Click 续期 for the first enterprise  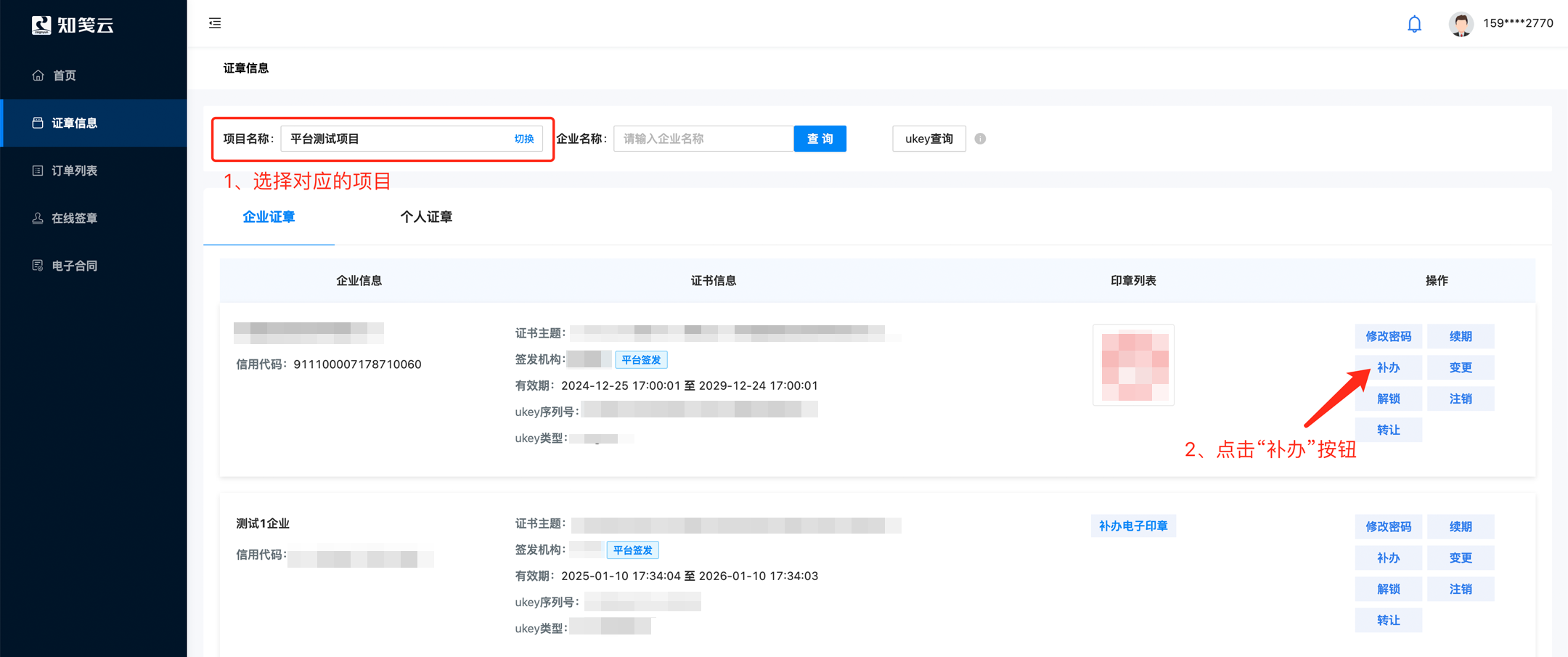(x=1461, y=336)
